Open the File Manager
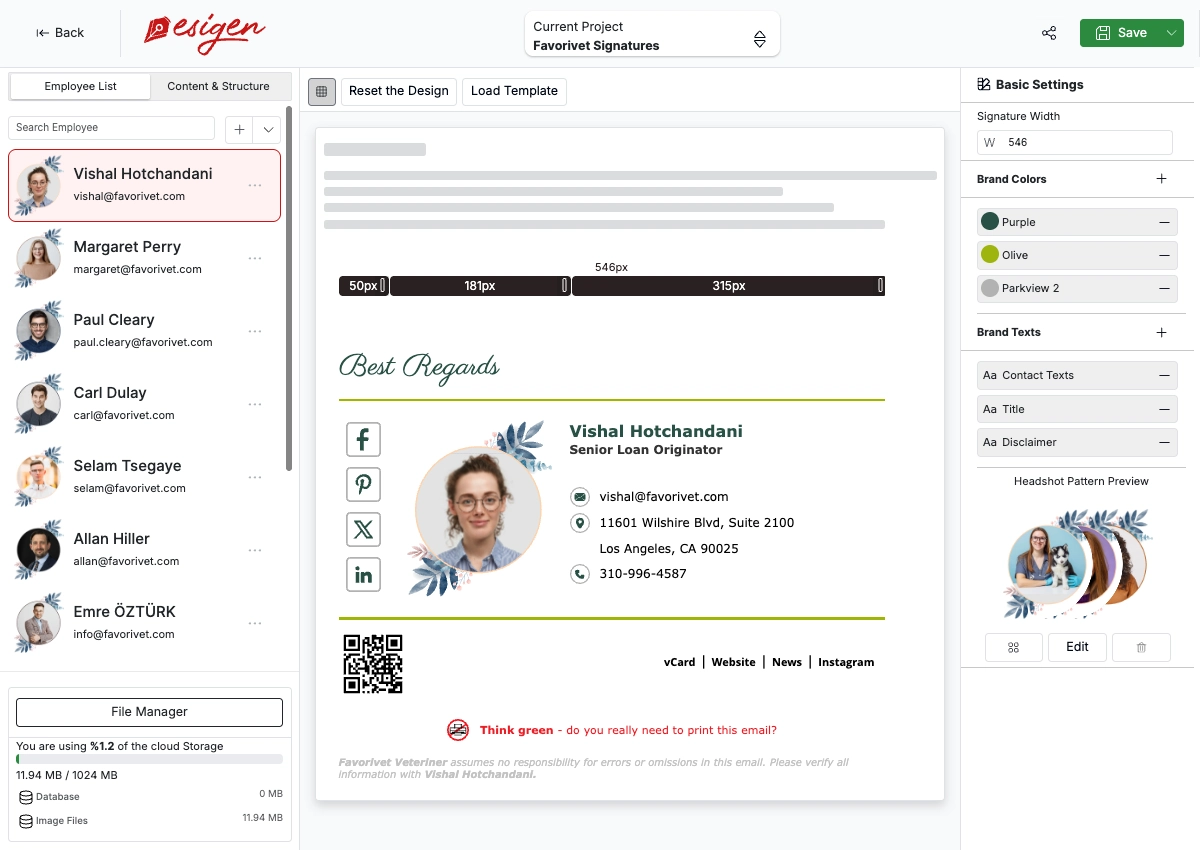The width and height of the screenshot is (1200, 850). point(149,712)
